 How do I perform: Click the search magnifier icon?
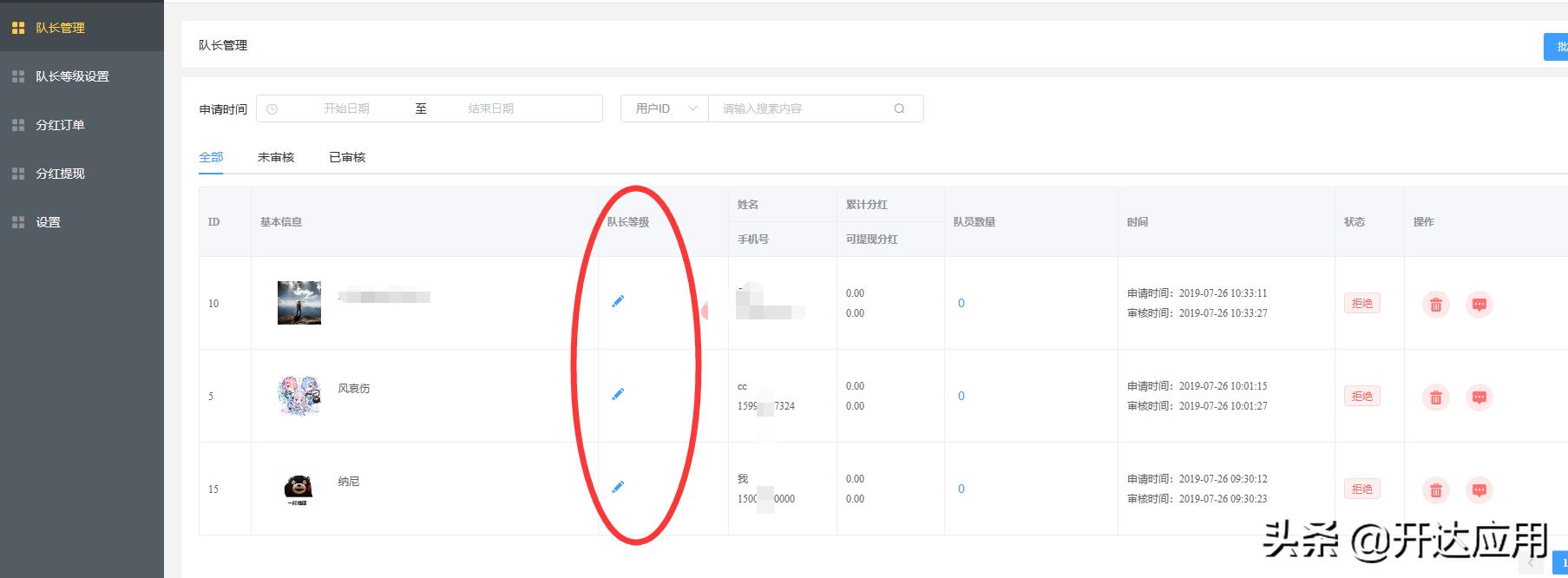[x=899, y=108]
